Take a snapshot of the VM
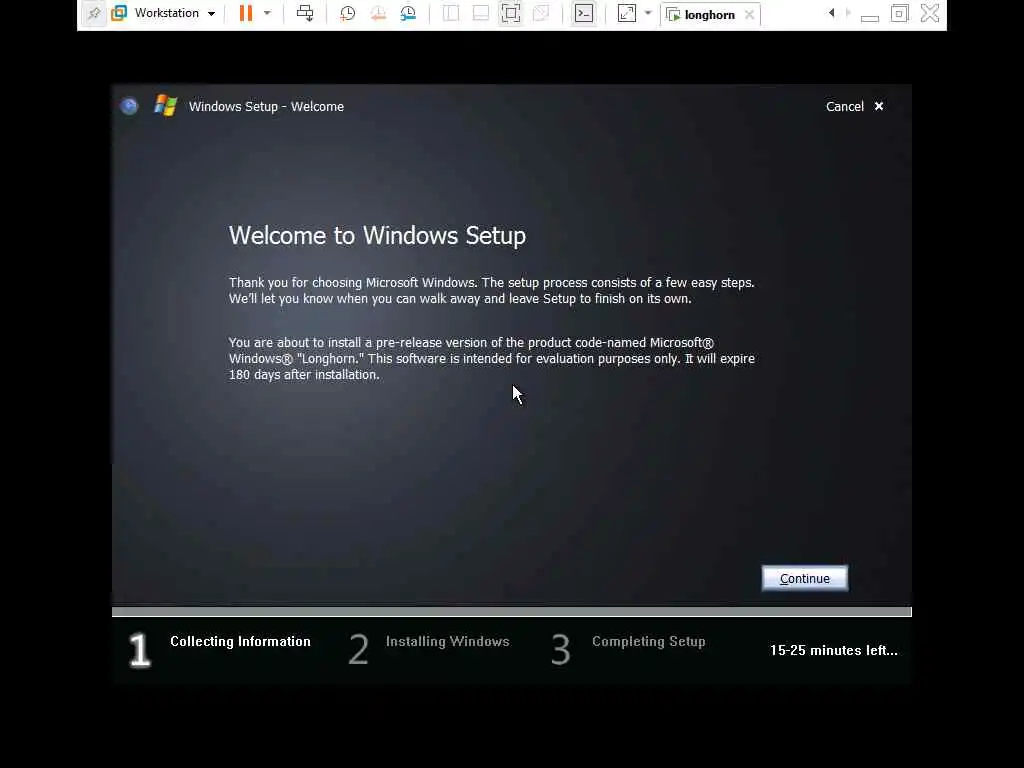This screenshot has height=768, width=1024. [x=347, y=13]
